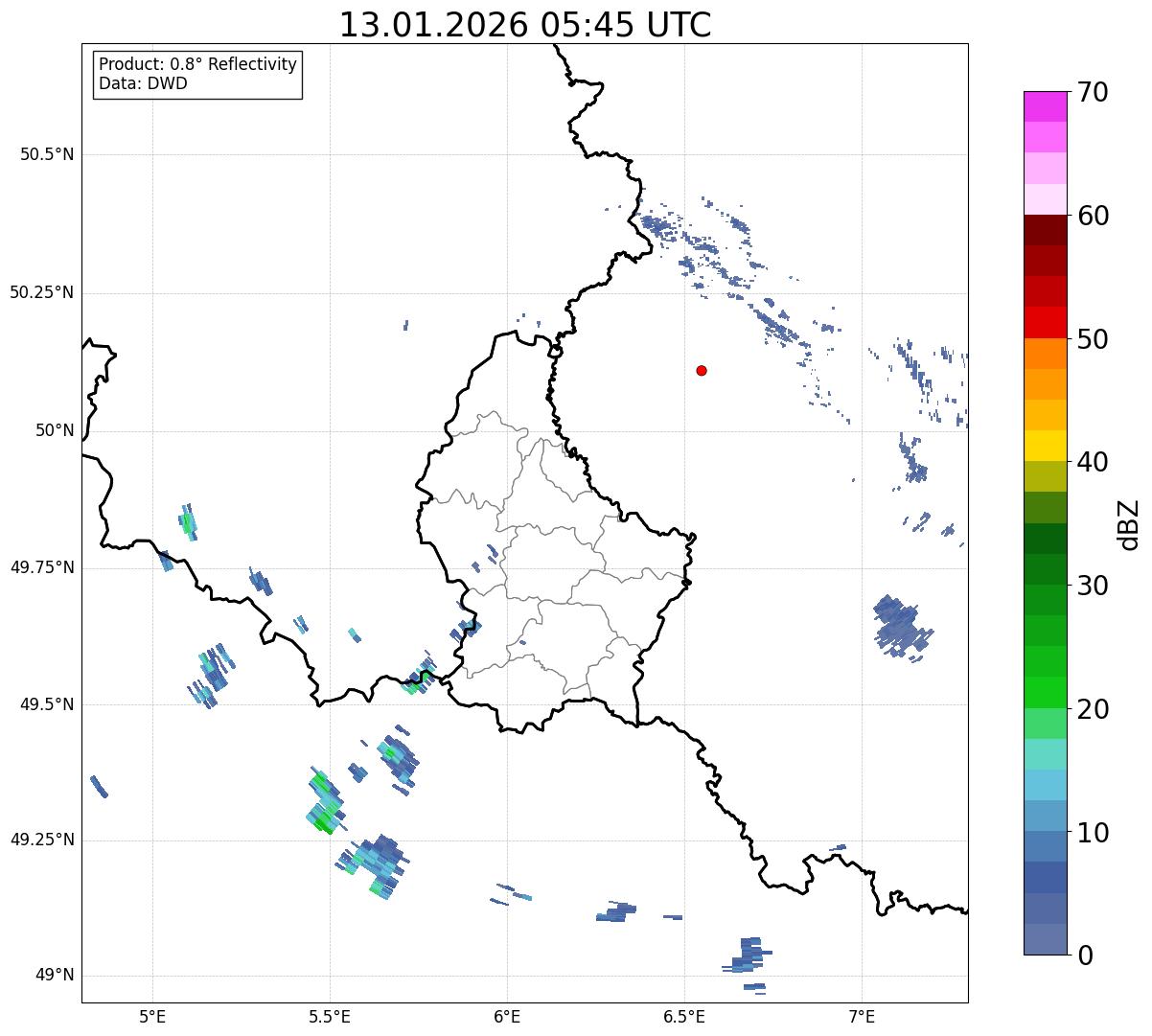The image size is (1152, 1036).
Task: Click the plot title 13.01.2026 05:45 UTC
Action: (x=525, y=25)
